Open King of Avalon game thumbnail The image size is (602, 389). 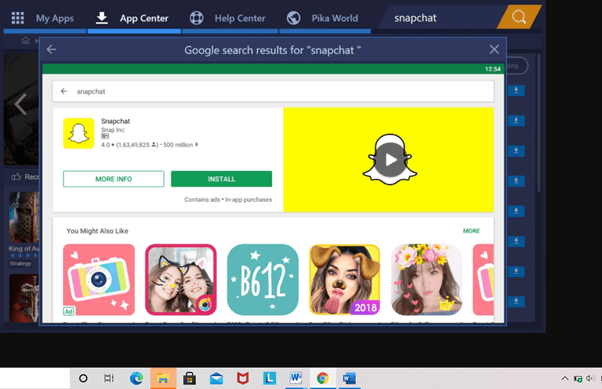[24, 217]
